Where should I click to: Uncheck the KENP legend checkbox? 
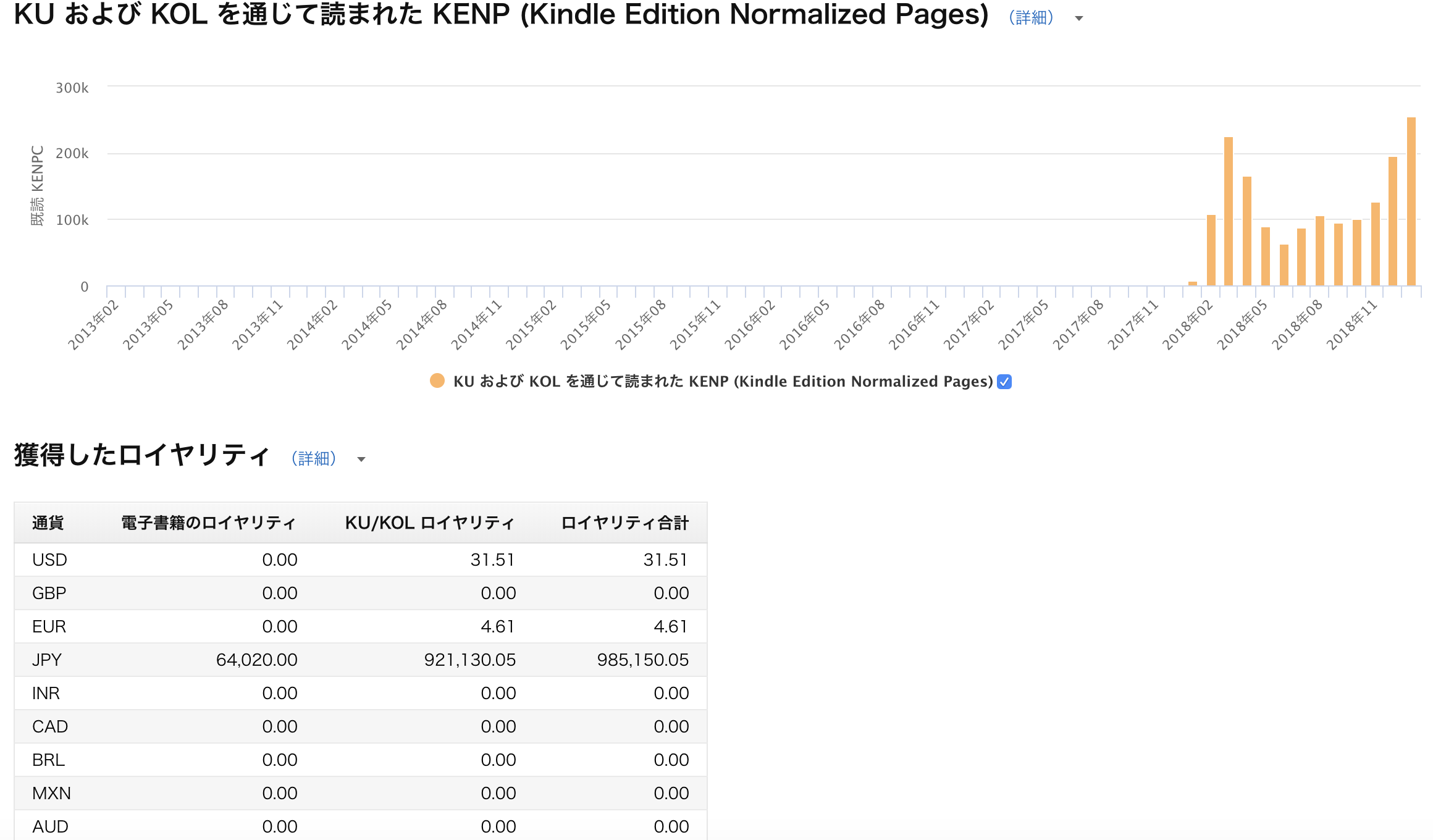[1004, 382]
